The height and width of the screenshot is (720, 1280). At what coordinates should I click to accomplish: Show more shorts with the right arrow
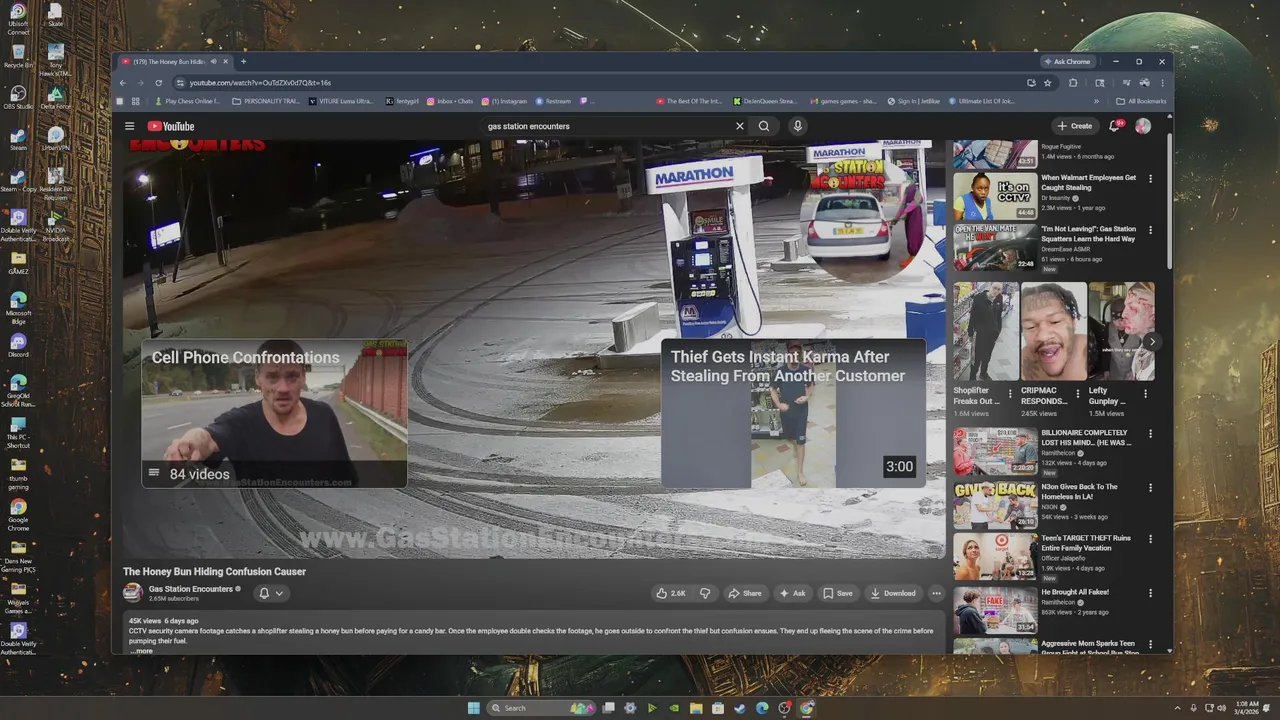1152,341
